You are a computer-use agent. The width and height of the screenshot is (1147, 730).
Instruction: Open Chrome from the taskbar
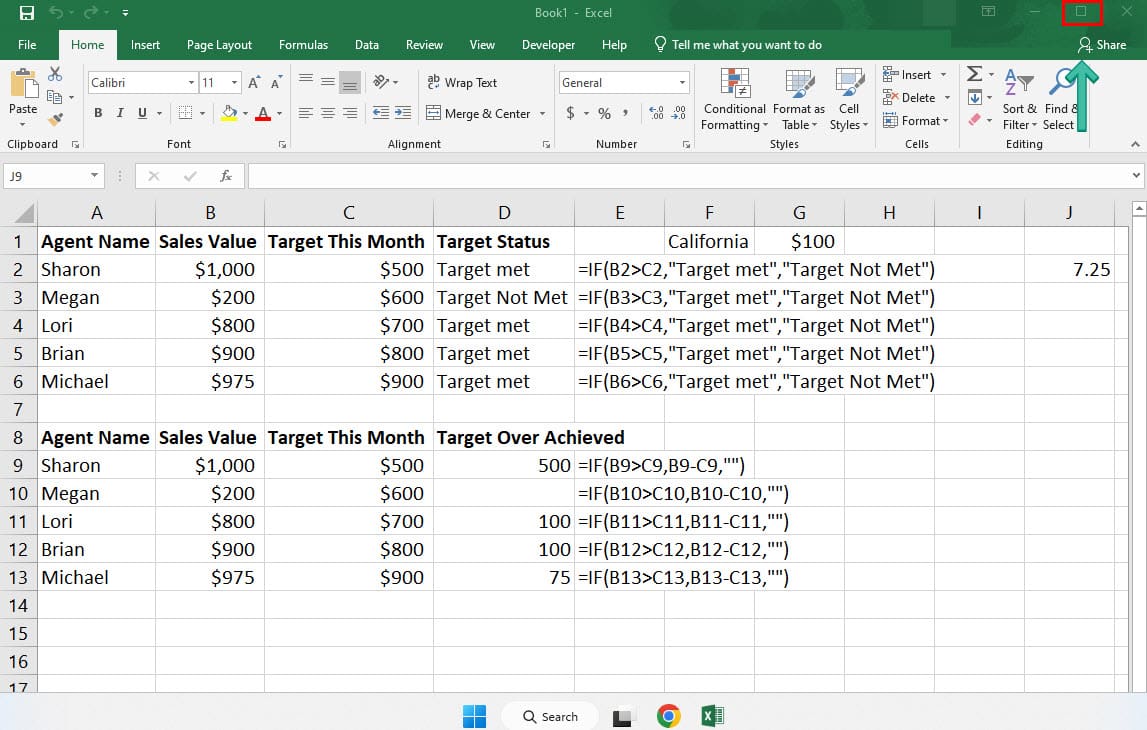668,716
